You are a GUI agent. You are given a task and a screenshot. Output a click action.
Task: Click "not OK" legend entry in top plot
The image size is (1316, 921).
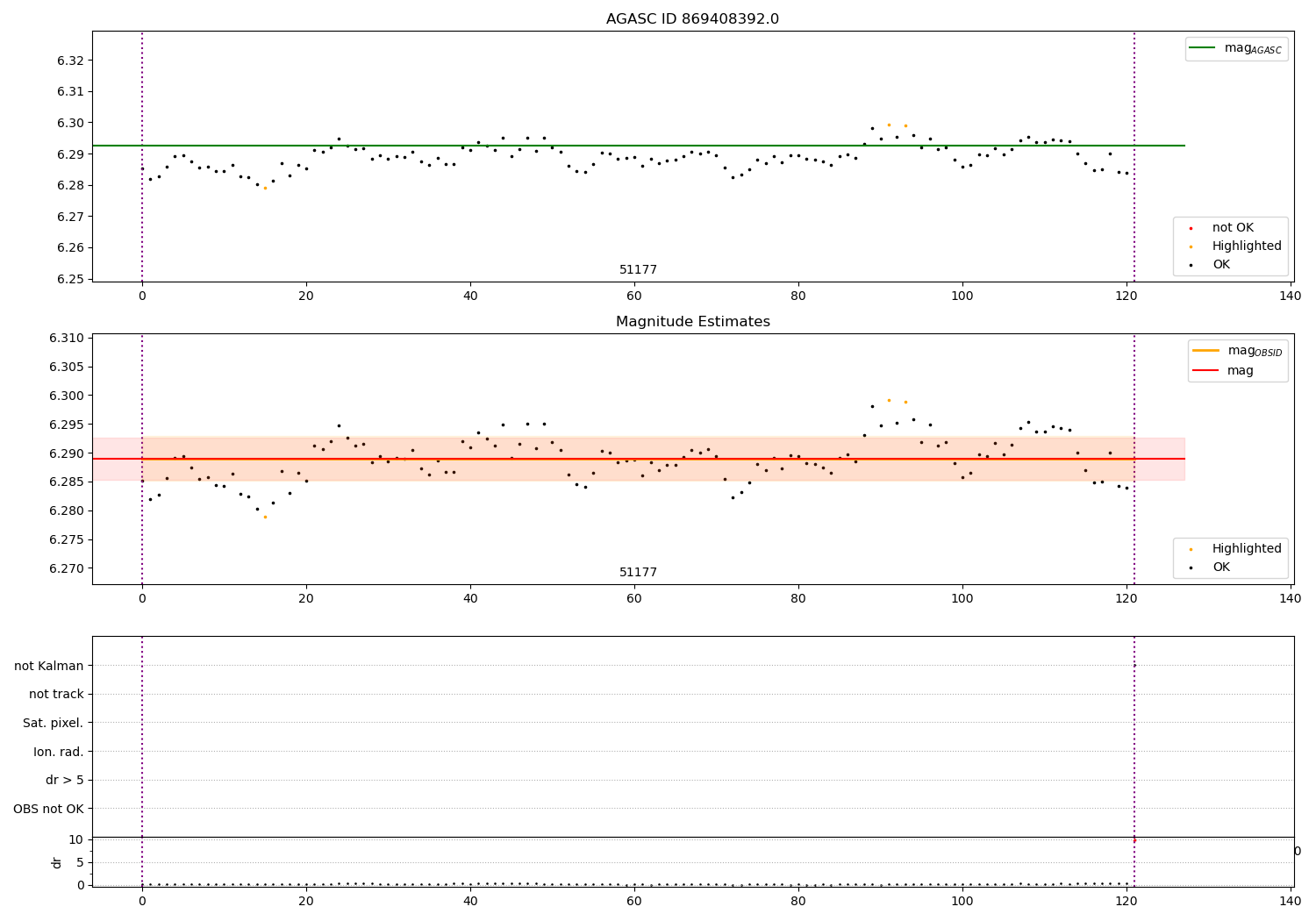1233,228
